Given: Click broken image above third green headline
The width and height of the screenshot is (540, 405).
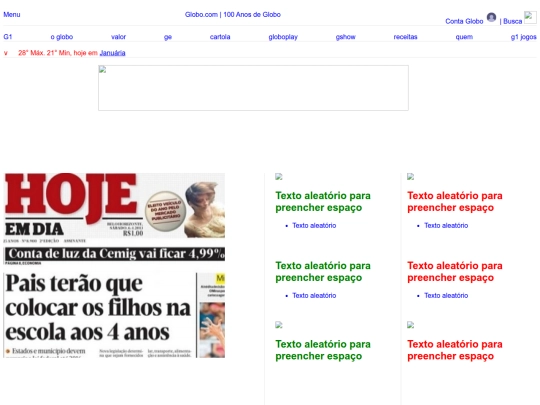Looking at the screenshot, I should tap(279, 325).
